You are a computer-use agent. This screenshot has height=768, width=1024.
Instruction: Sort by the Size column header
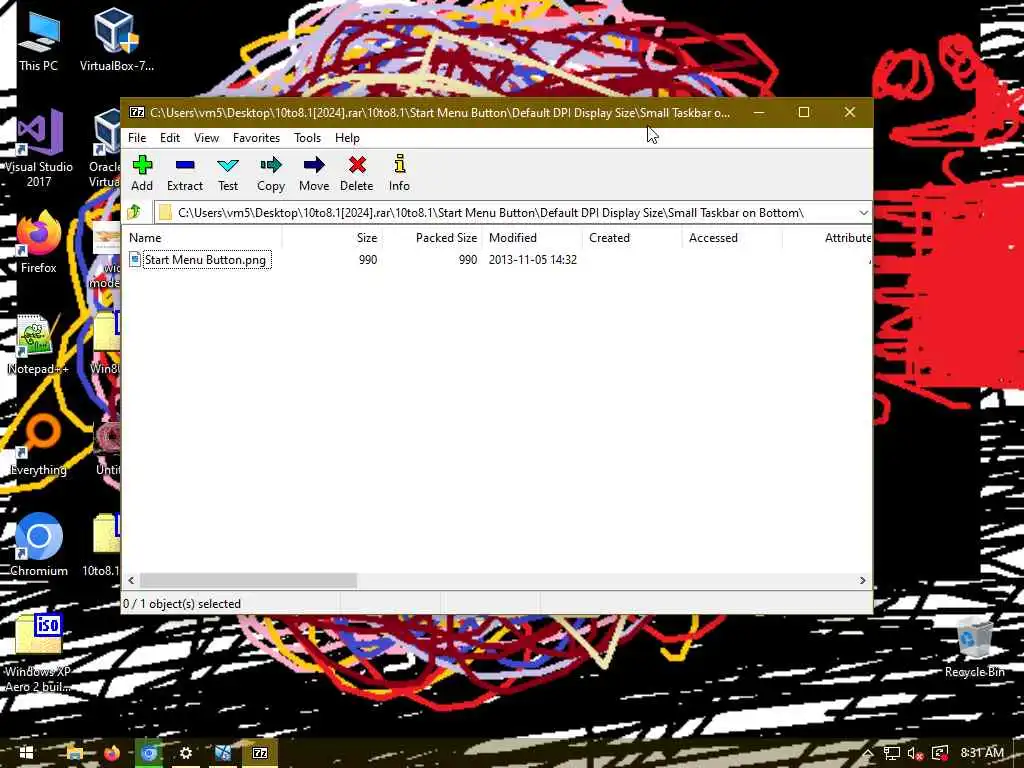[x=333, y=238]
